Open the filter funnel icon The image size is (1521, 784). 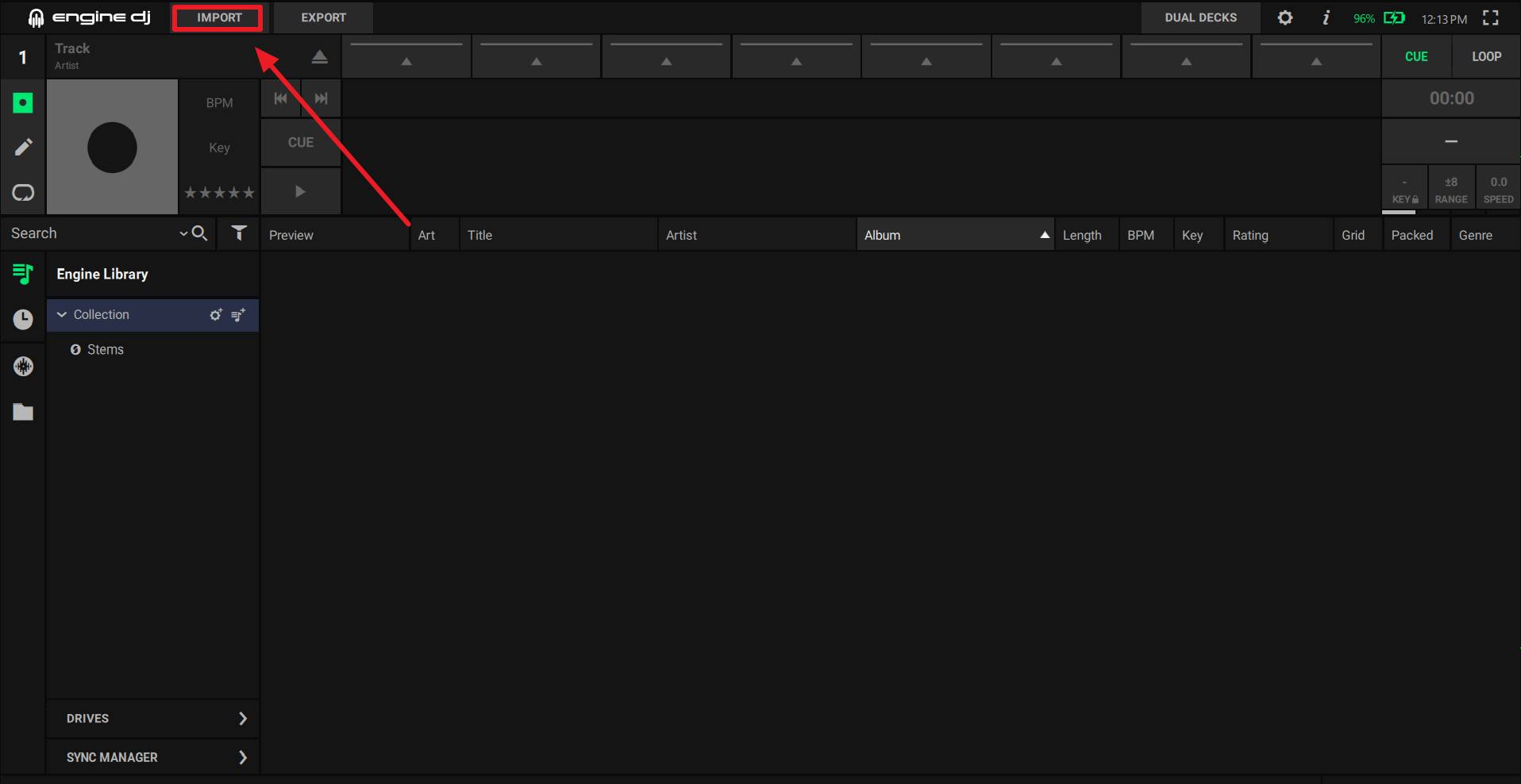239,233
